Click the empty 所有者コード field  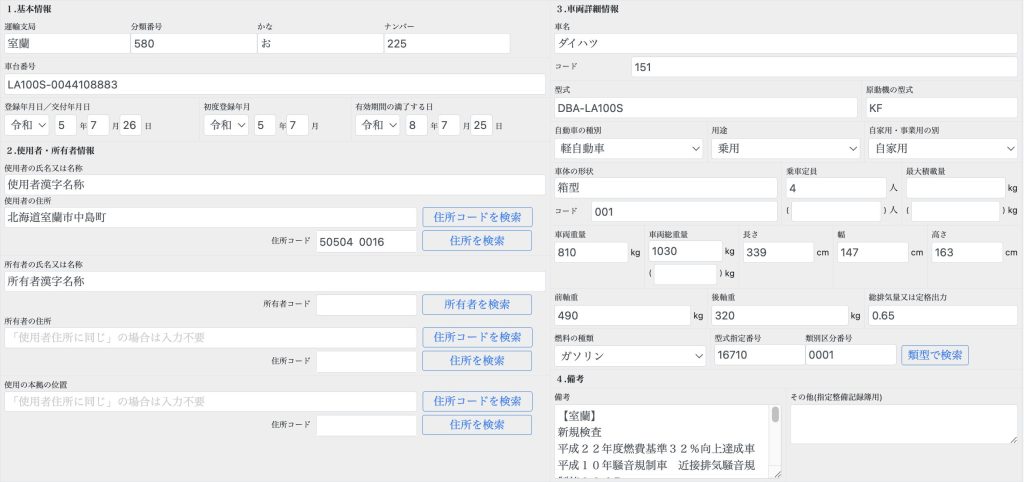(366, 305)
